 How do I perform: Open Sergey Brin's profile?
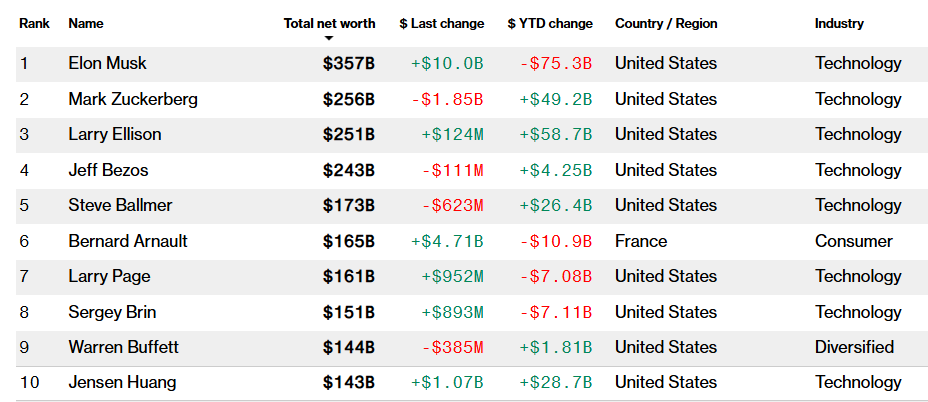pos(110,312)
